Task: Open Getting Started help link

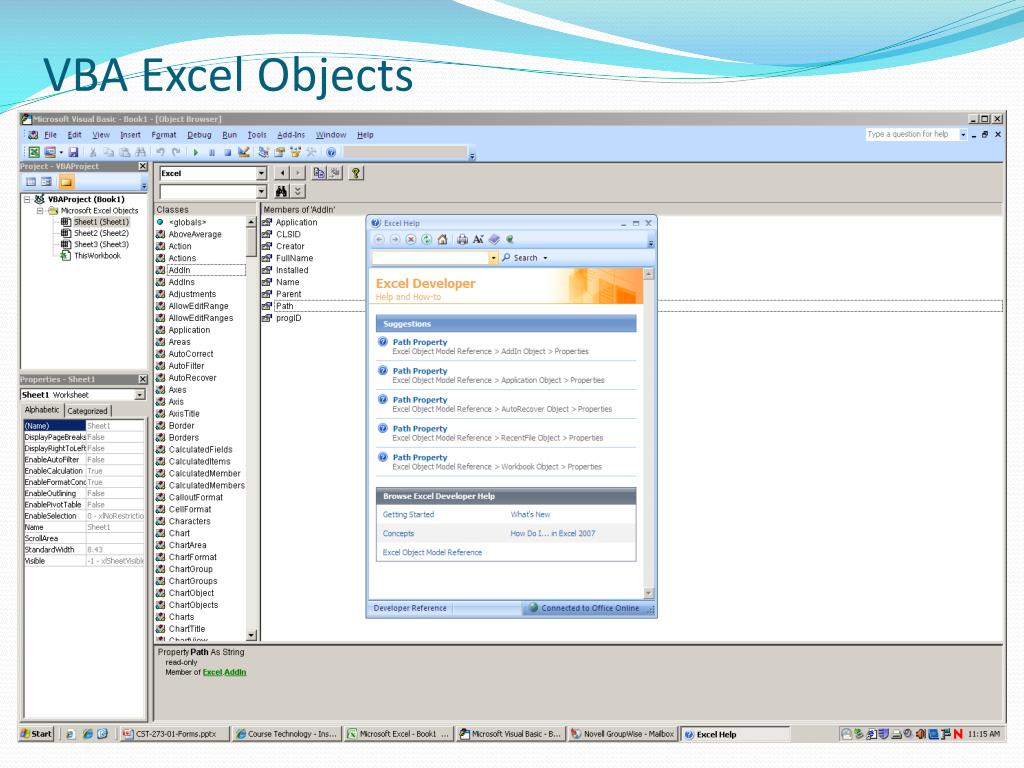Action: point(408,515)
